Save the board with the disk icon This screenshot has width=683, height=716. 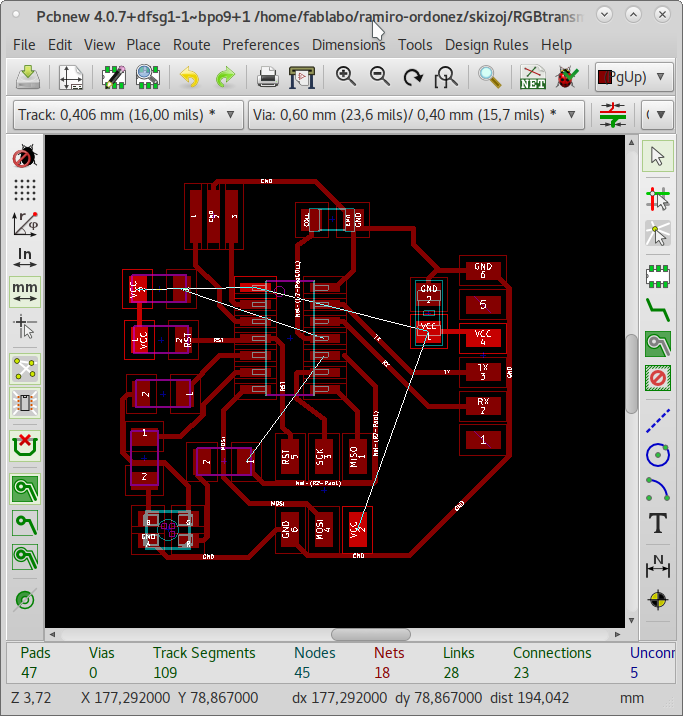click(28, 77)
